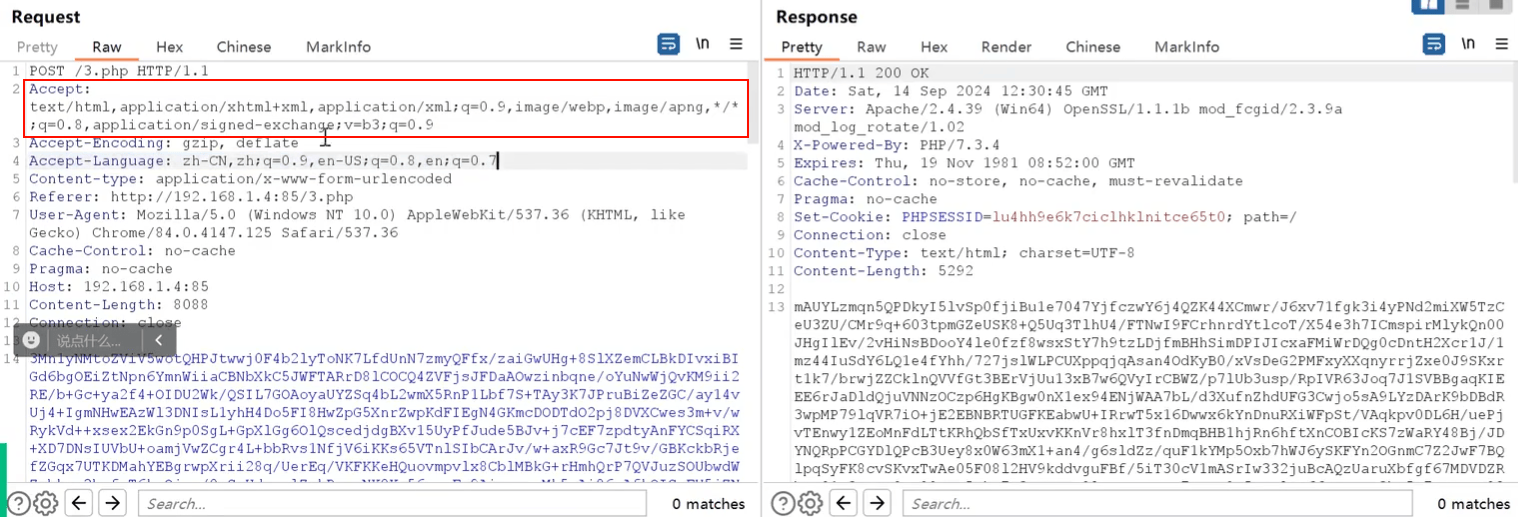Switch Request view to Pretty tab
Viewport: 1518px width, 517px height.
pos(37,47)
